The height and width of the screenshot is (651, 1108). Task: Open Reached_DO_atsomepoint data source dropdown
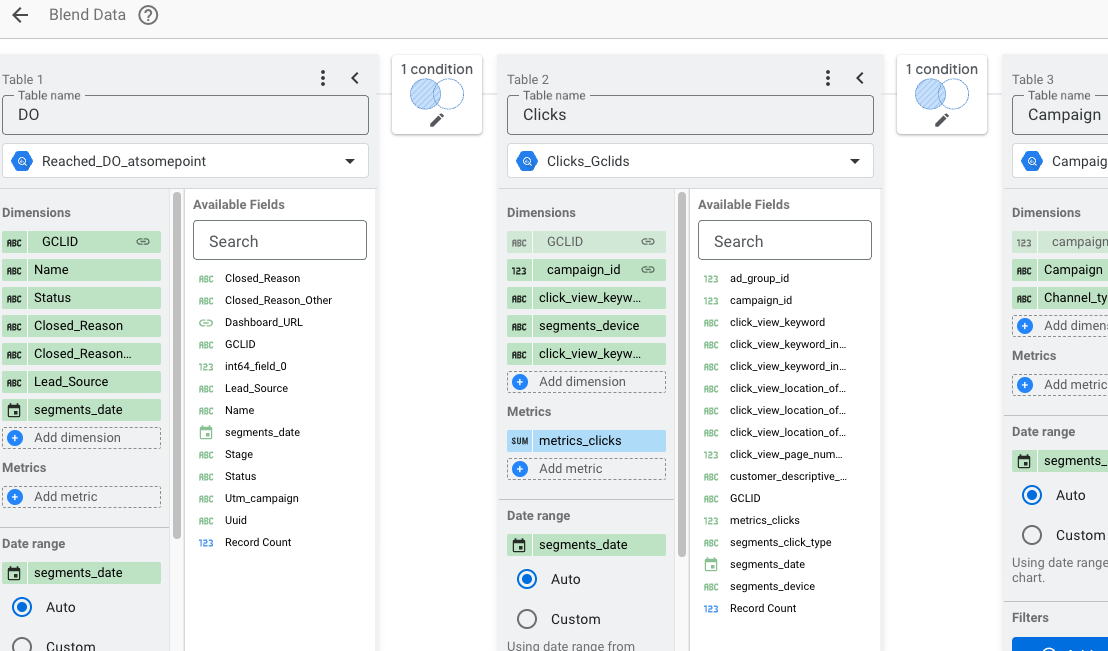tap(349, 161)
